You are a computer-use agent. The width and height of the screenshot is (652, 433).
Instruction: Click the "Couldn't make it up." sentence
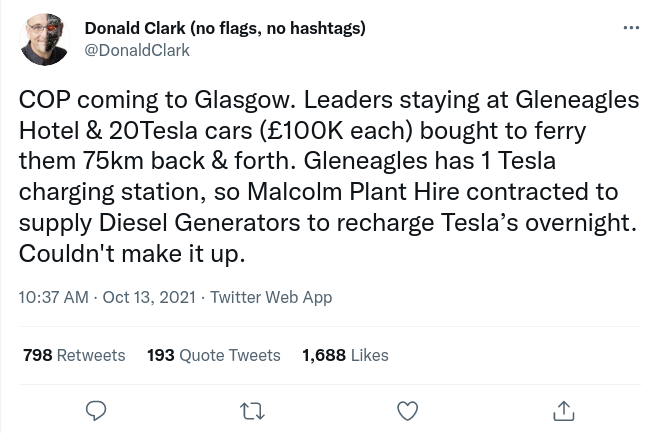(131, 253)
